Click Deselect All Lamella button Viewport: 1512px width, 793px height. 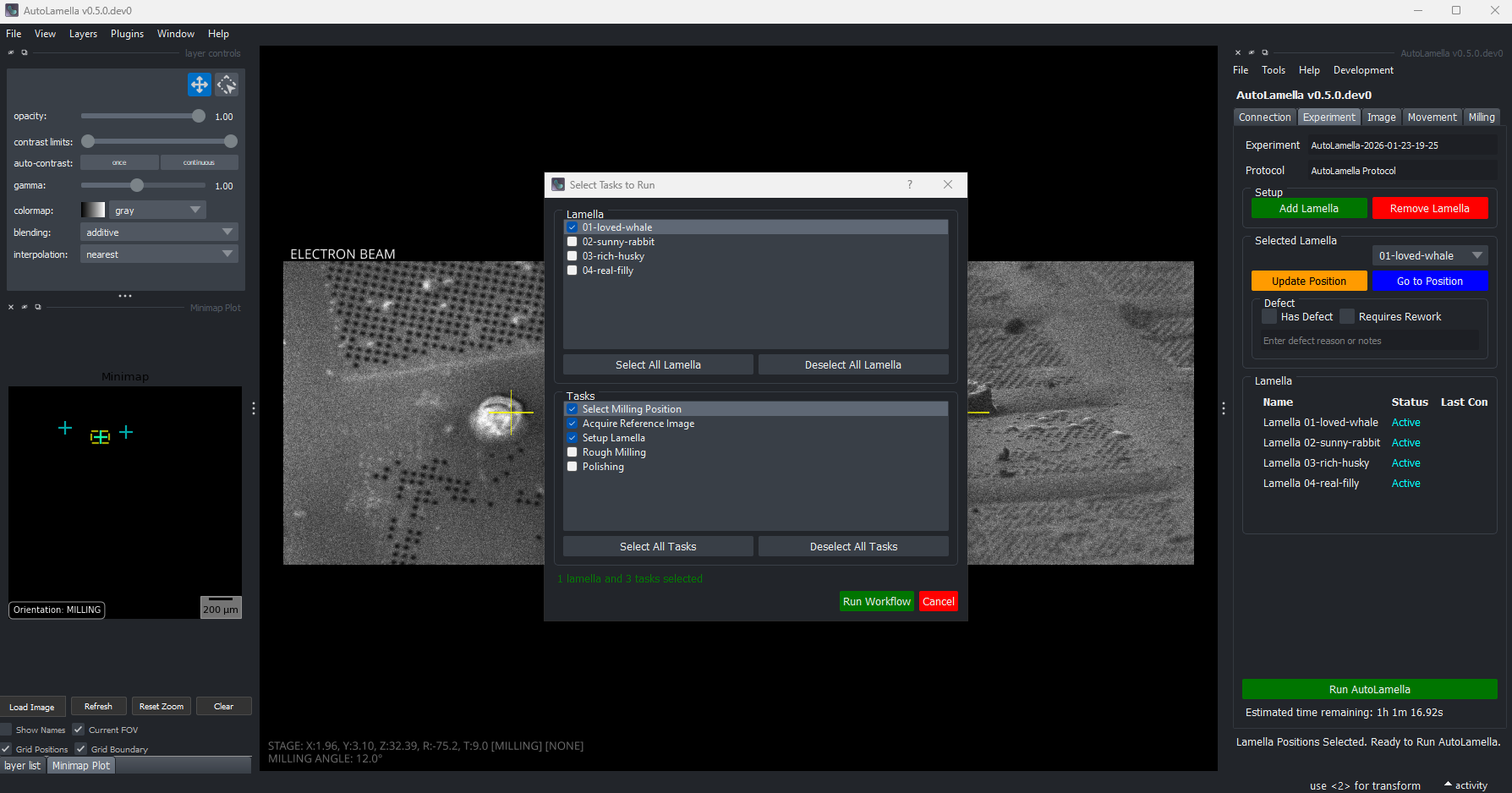(x=852, y=365)
